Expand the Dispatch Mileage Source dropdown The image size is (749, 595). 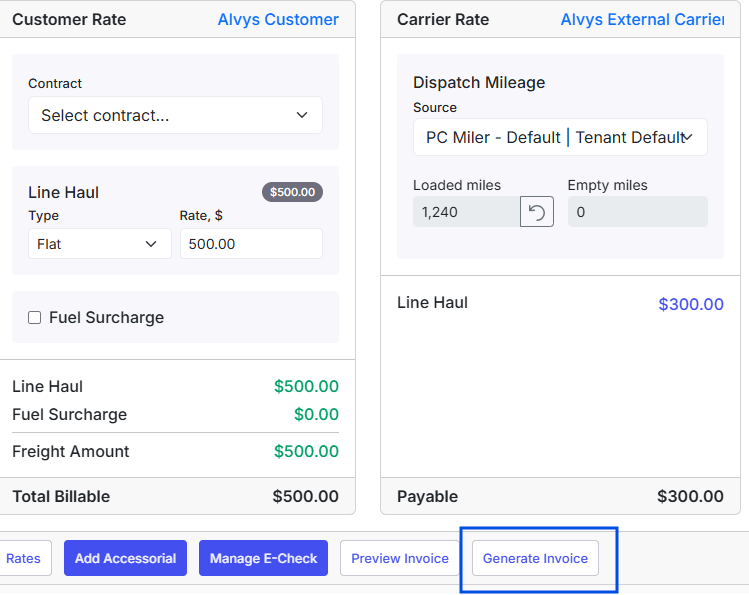[560, 138]
